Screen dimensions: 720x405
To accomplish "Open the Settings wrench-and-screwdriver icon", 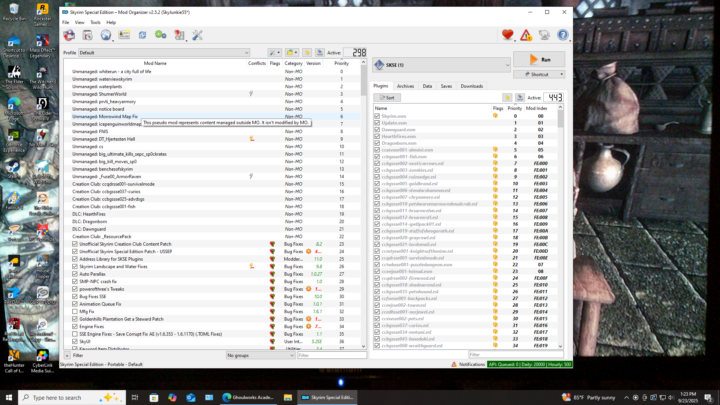I will 197,35.
